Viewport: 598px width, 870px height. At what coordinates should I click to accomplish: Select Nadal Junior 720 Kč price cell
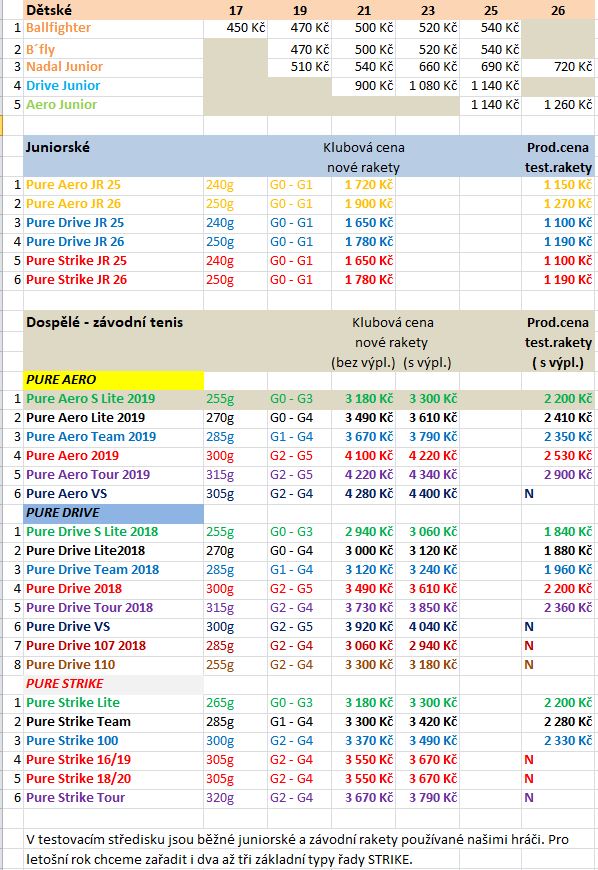point(559,67)
